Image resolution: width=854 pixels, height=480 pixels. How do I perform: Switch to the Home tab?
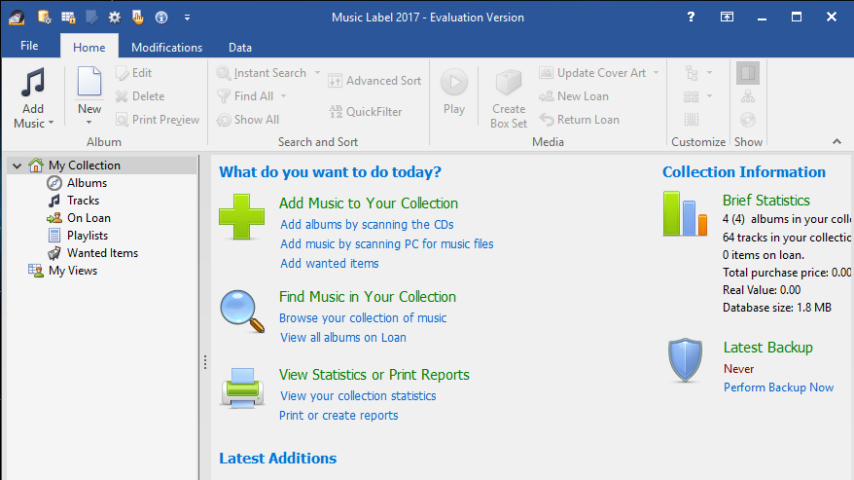[x=89, y=47]
